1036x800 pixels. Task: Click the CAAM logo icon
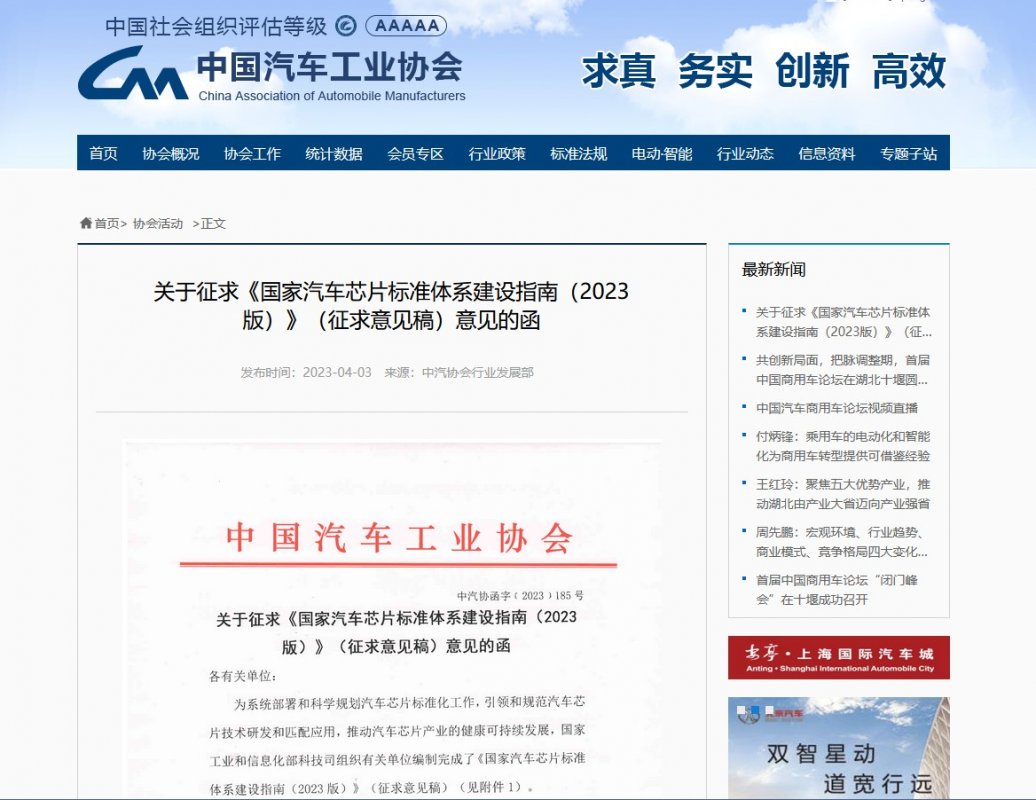click(x=132, y=73)
